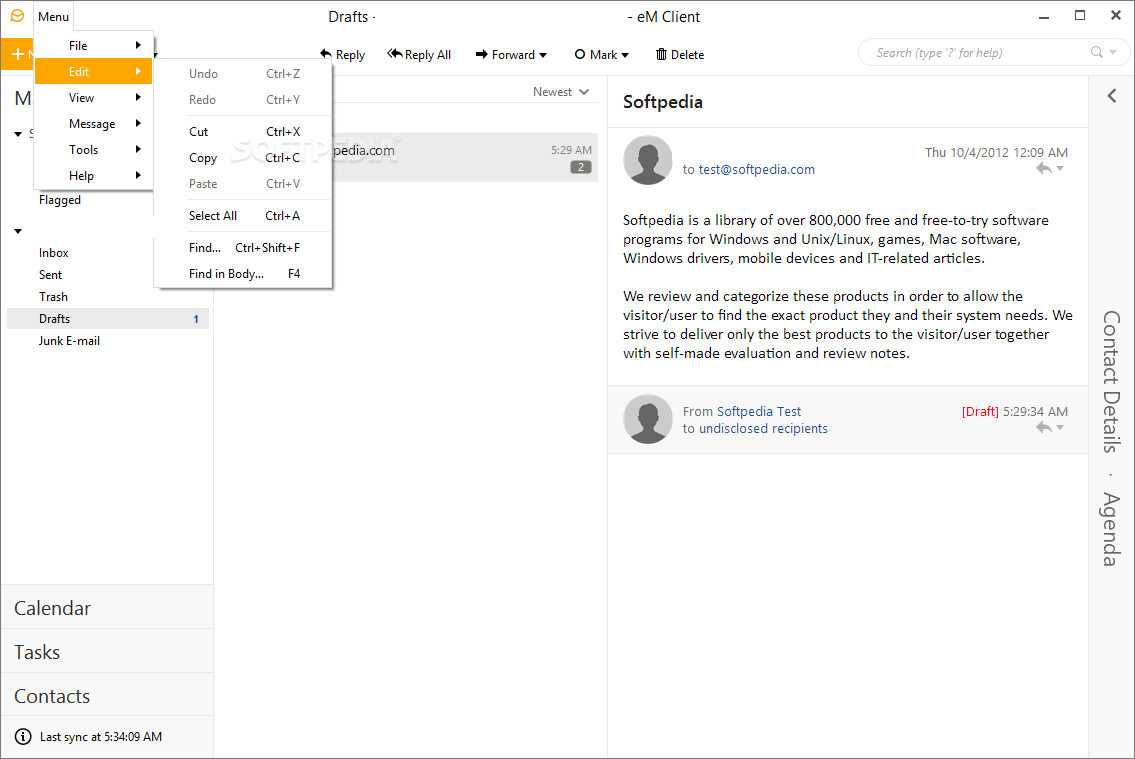1135x759 pixels.
Task: Click the Delete trash button
Action: 680,54
